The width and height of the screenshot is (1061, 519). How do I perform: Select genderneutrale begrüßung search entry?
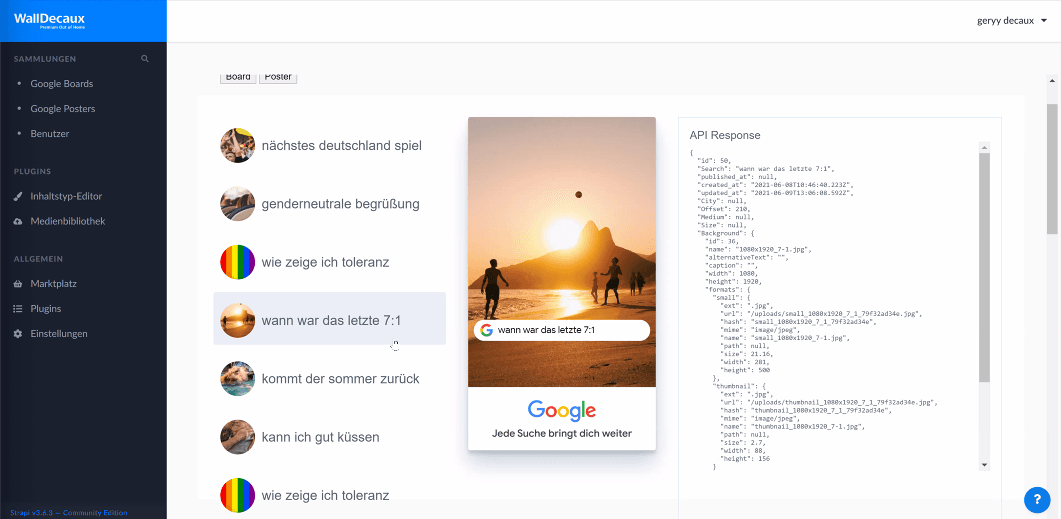(330, 204)
